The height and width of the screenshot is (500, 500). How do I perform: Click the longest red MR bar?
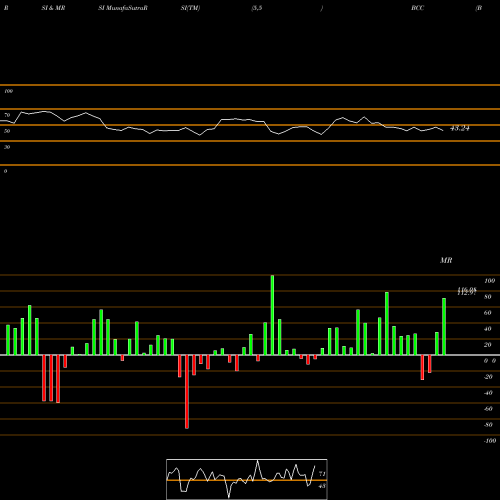[x=187, y=392]
